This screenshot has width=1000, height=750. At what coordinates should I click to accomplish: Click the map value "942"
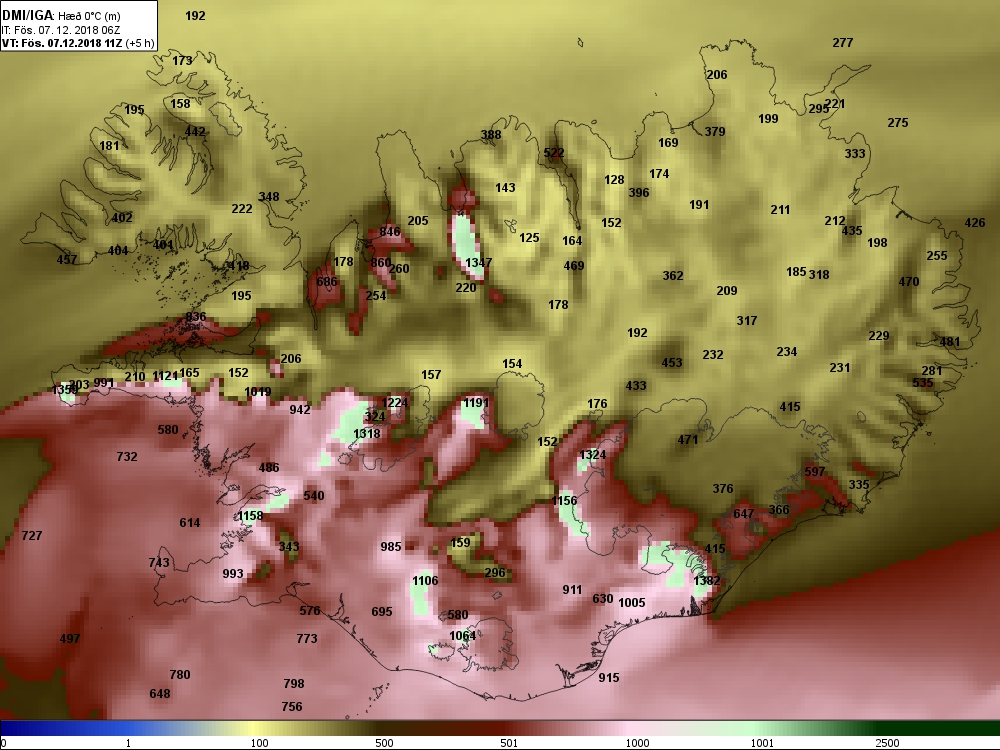click(x=300, y=409)
